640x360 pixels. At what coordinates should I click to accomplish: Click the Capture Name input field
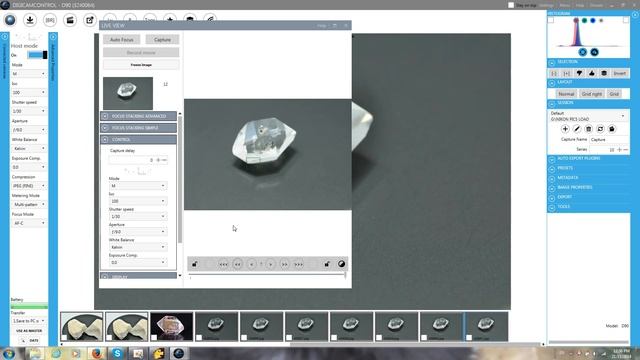click(x=608, y=140)
